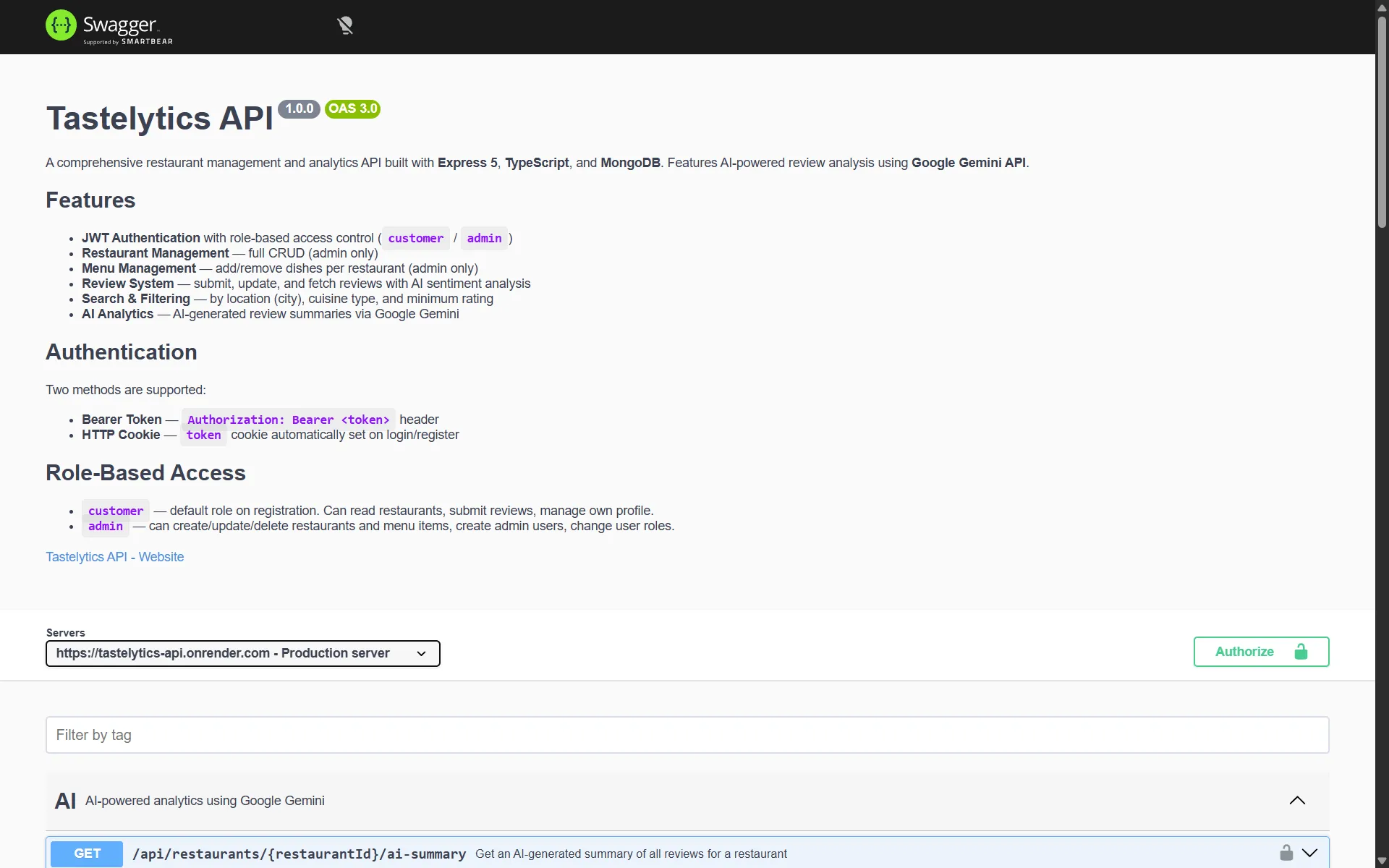Click the lock icon inside Authorize button
Screen dimensions: 1389x868
1301,652
